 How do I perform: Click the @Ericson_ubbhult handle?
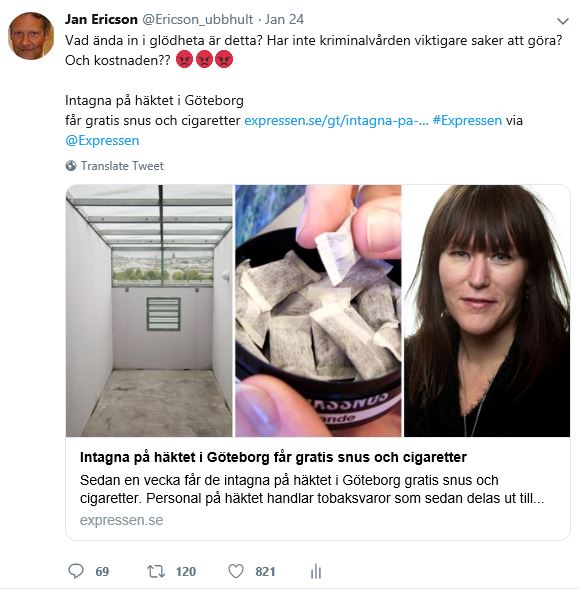coord(197,19)
